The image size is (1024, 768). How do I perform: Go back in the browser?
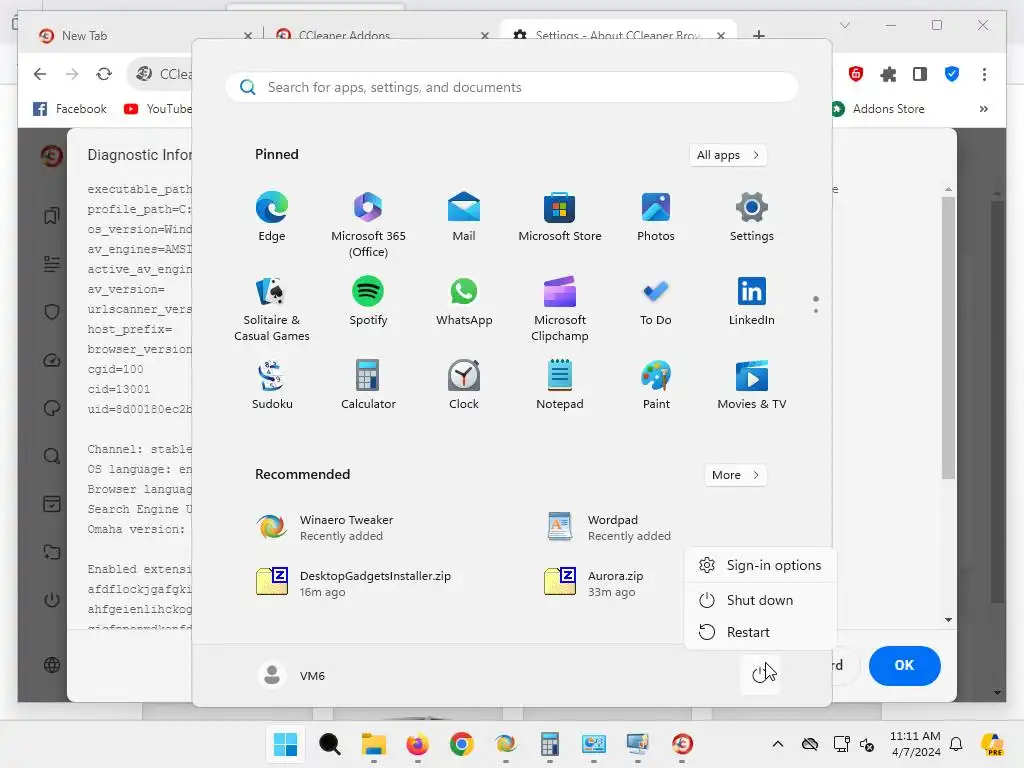(x=40, y=74)
